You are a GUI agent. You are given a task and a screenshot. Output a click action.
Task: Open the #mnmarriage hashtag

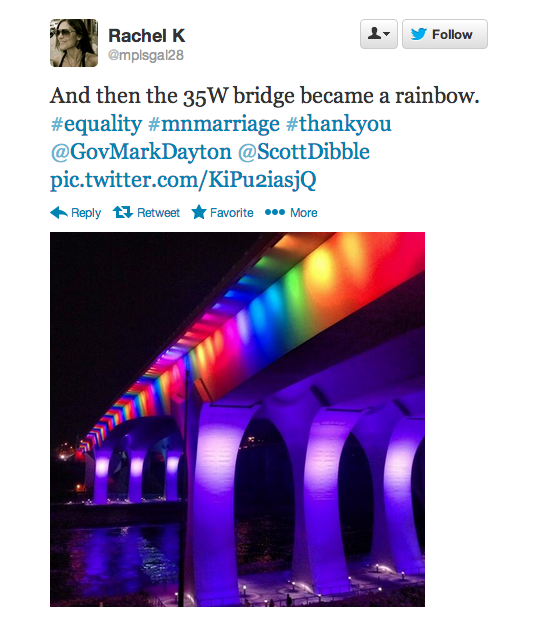214,124
